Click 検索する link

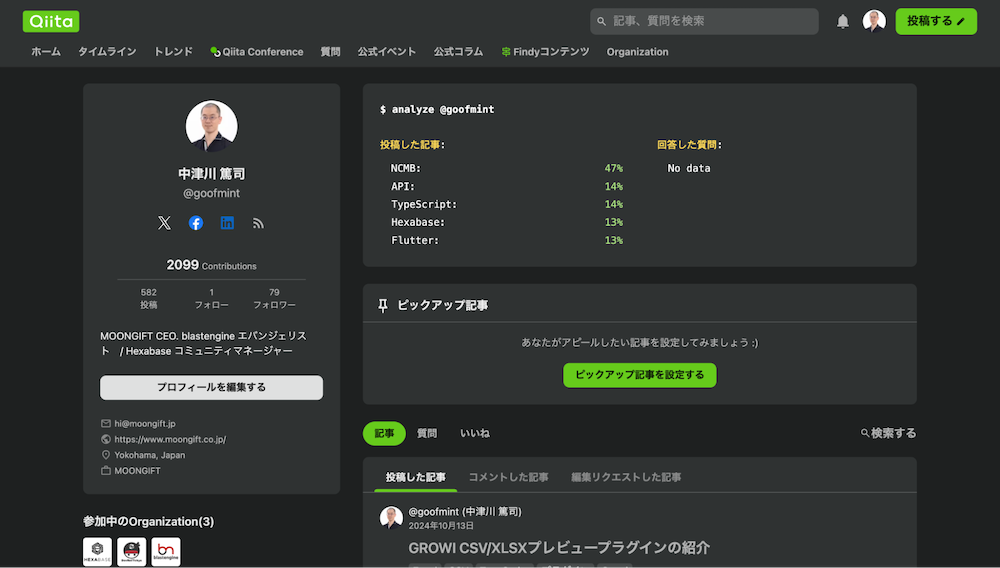pyautogui.click(x=888, y=433)
